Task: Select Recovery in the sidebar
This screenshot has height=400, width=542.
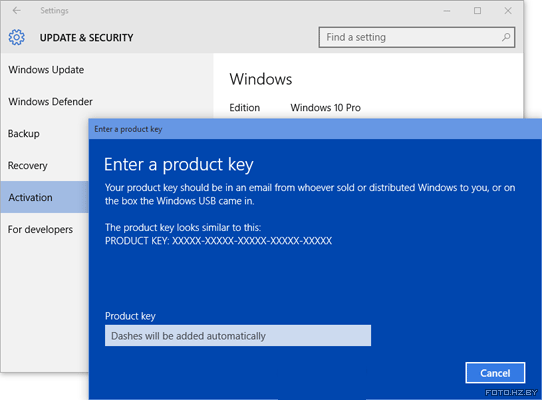Action: click(x=28, y=166)
